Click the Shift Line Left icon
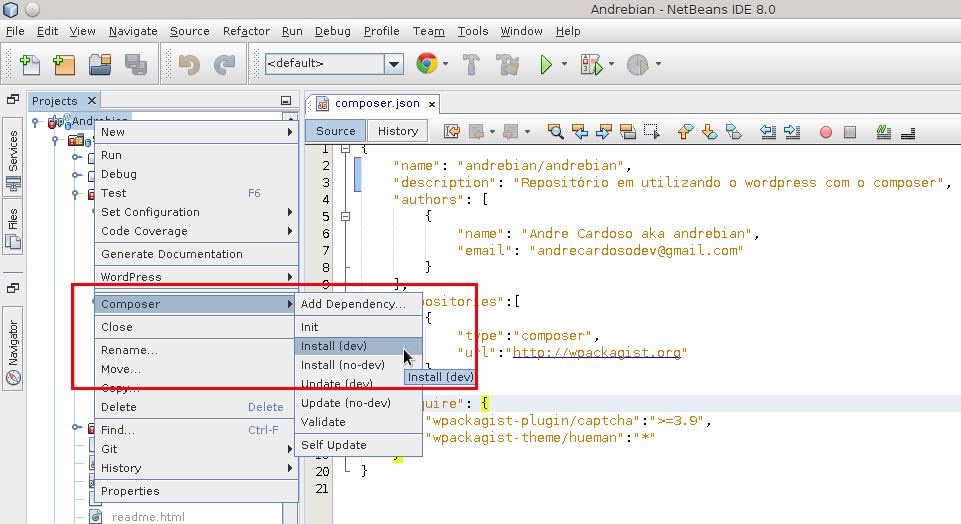This screenshot has height=524, width=961. point(767,131)
